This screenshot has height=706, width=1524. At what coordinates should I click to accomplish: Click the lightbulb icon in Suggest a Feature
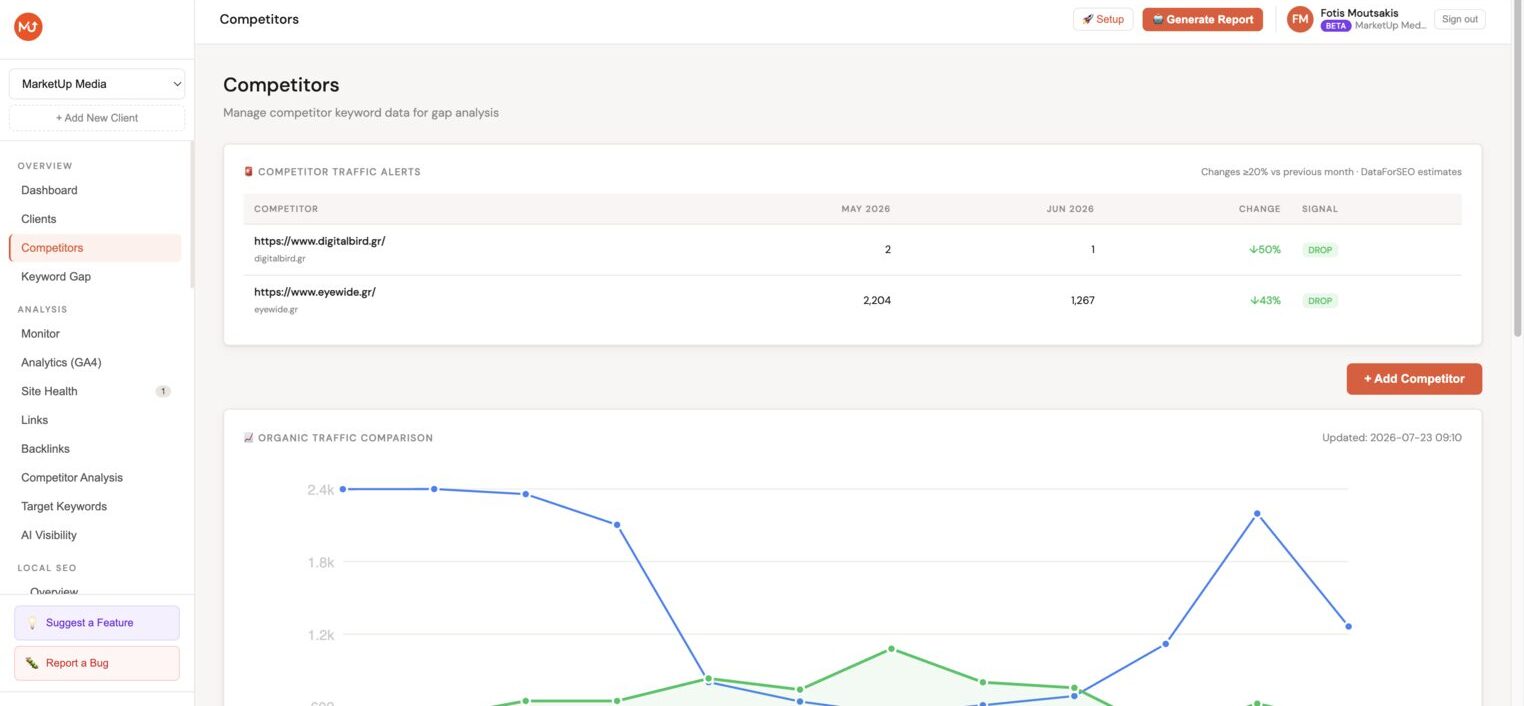point(32,623)
